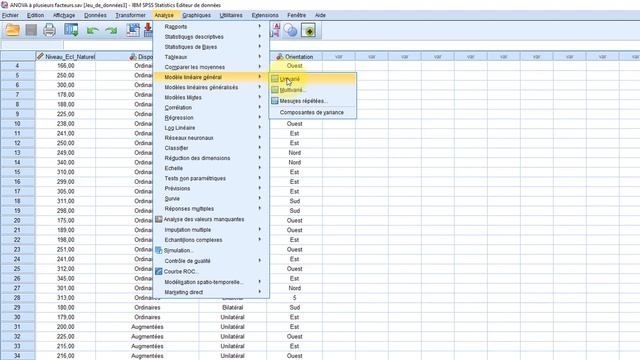Image resolution: width=640 pixels, height=360 pixels.
Task: Select the Orientation column header
Action: 295,57
